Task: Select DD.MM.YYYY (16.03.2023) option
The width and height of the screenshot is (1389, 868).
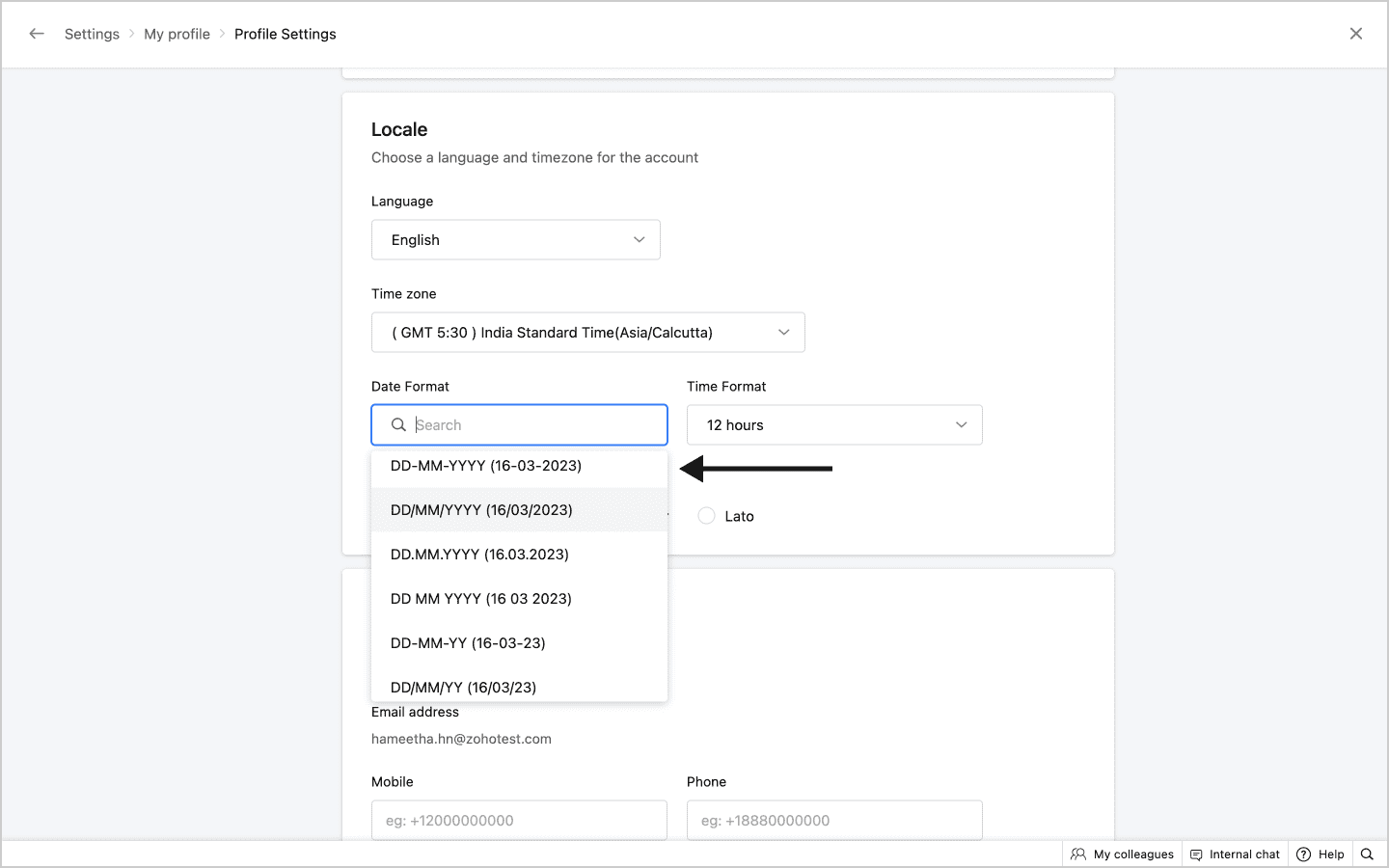Action: click(479, 555)
